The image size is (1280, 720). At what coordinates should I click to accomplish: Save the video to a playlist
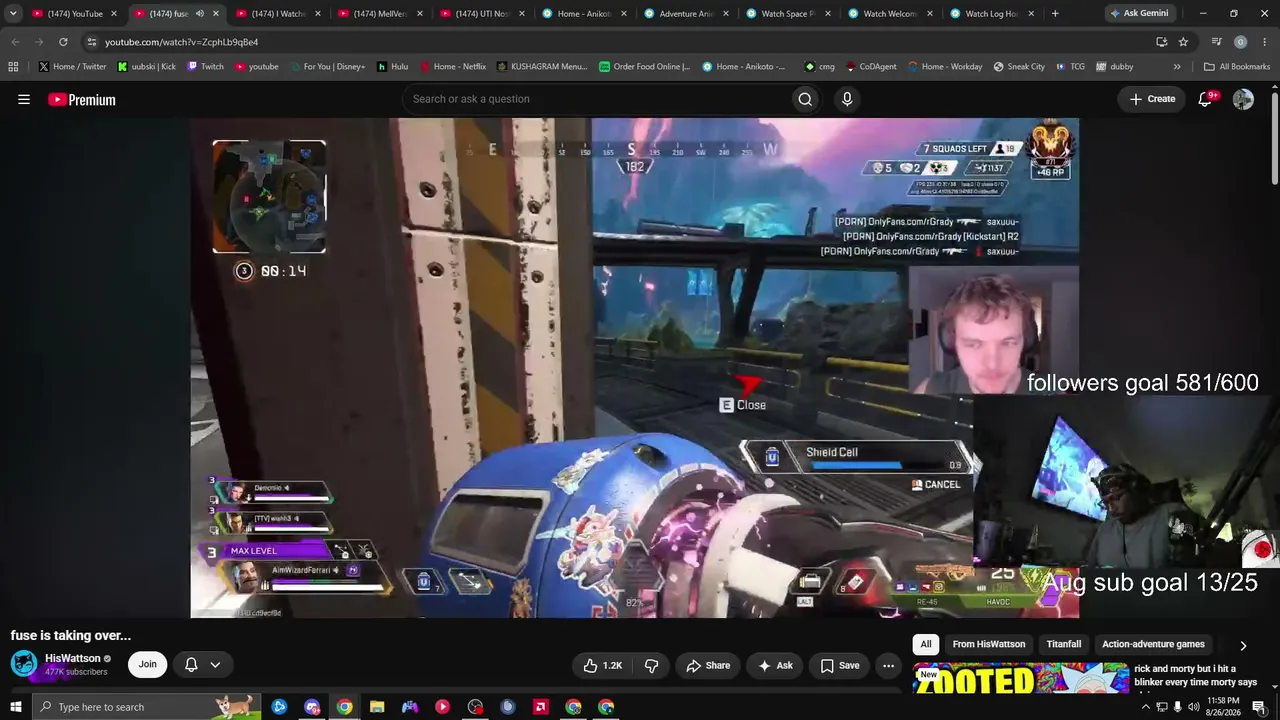tap(839, 665)
